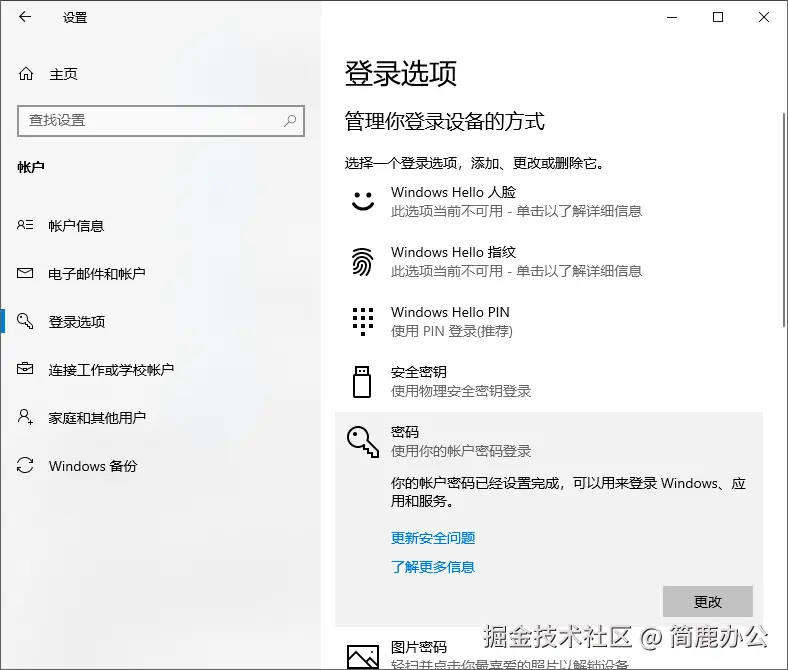Go back with the arrow icon
This screenshot has width=788, height=670.
click(25, 17)
